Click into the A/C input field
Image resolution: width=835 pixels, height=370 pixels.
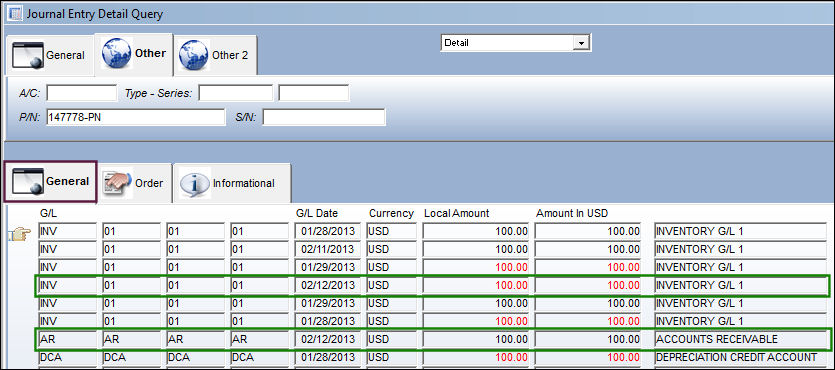point(81,93)
